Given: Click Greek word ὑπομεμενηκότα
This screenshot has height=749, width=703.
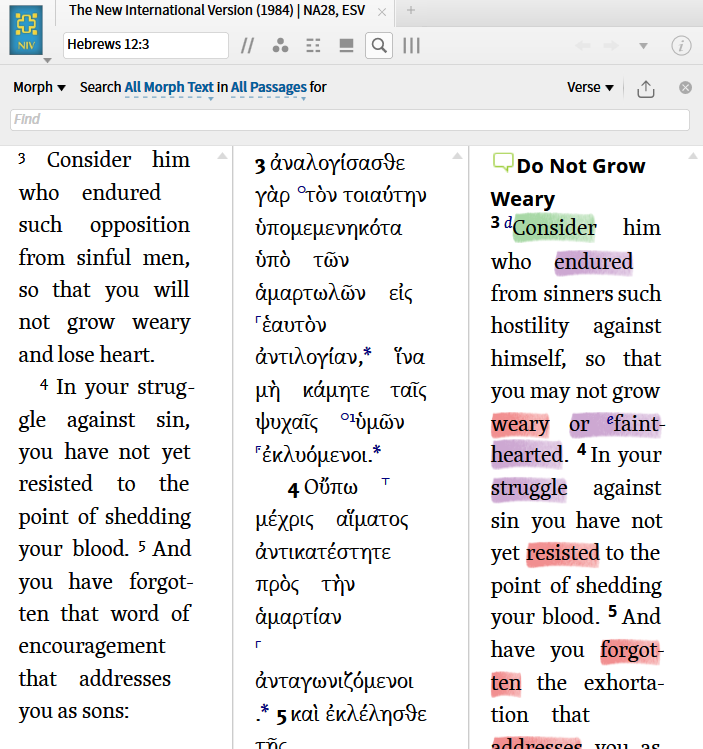Looking at the screenshot, I should [x=329, y=228].
